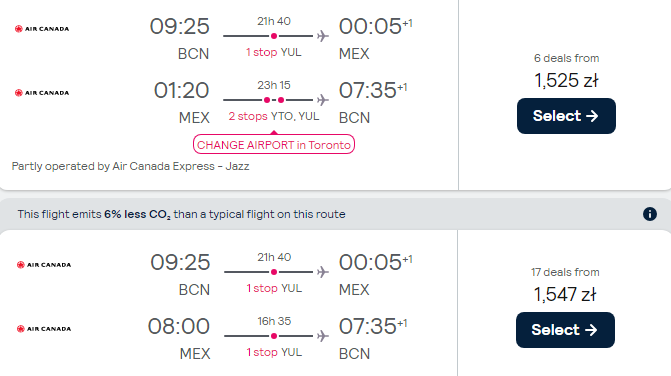The height and width of the screenshot is (376, 671).
Task: Click the CO2 emissions info icon
Action: click(x=650, y=214)
